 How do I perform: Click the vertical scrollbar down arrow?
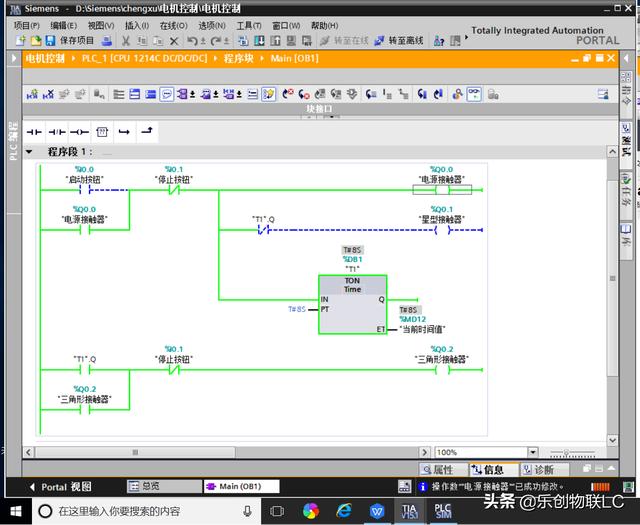612,440
